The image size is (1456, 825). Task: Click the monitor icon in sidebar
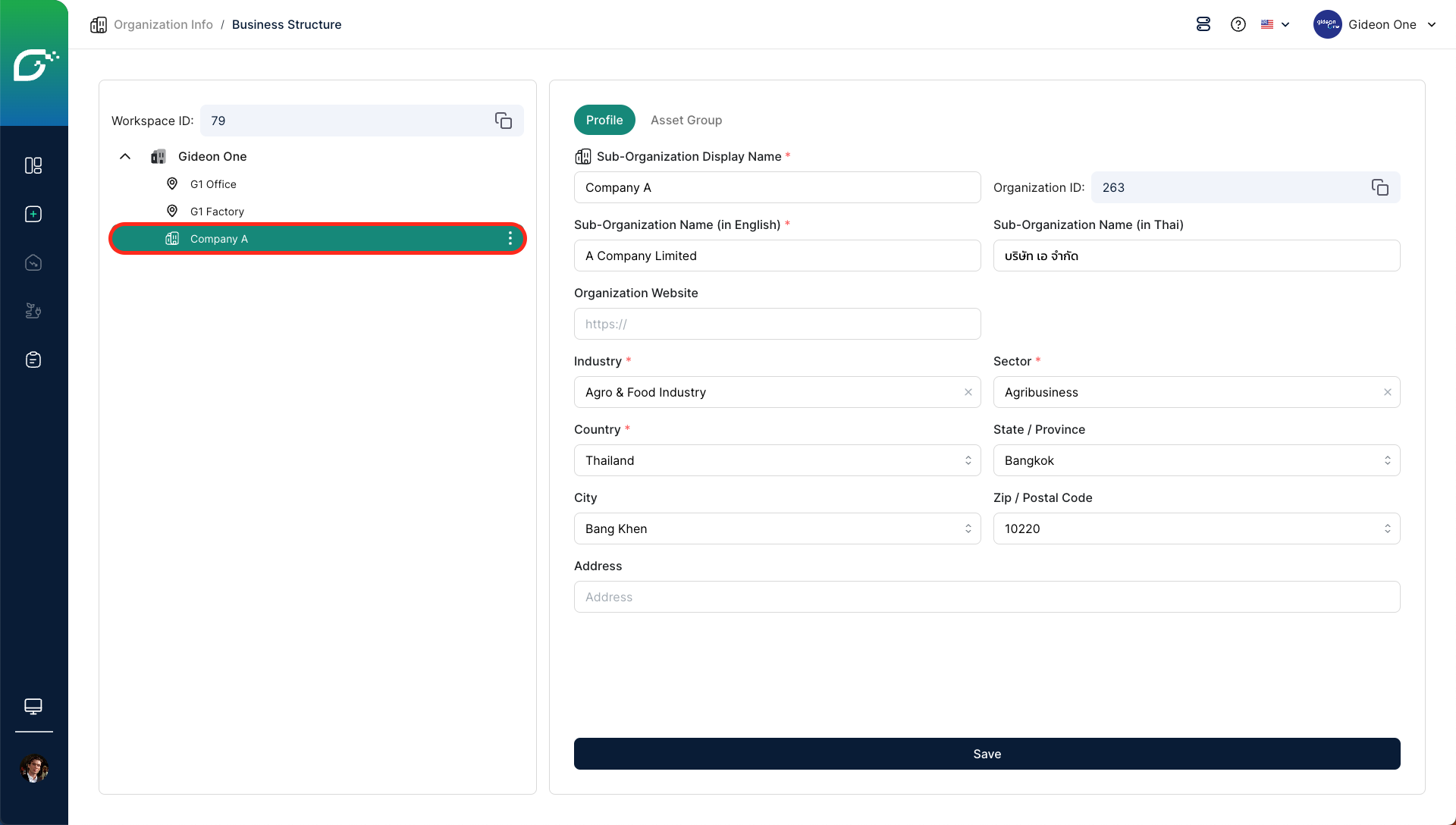pyautogui.click(x=33, y=706)
